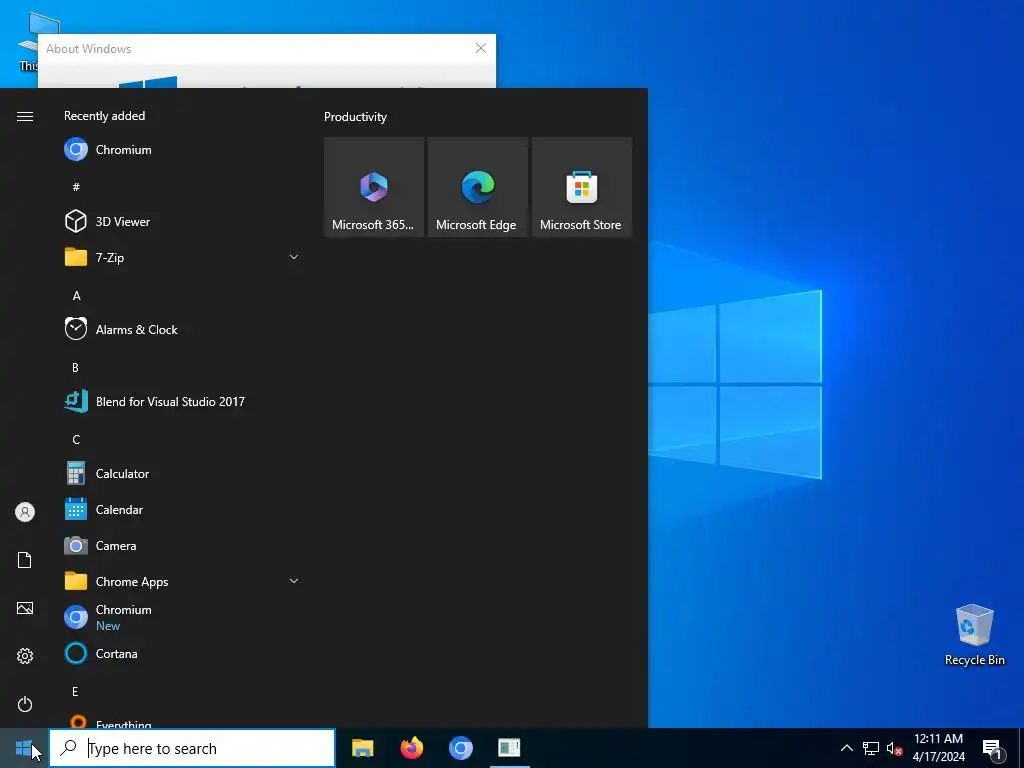Click the letter B group header
Screen dimensions: 1024x768
[x=75, y=368]
